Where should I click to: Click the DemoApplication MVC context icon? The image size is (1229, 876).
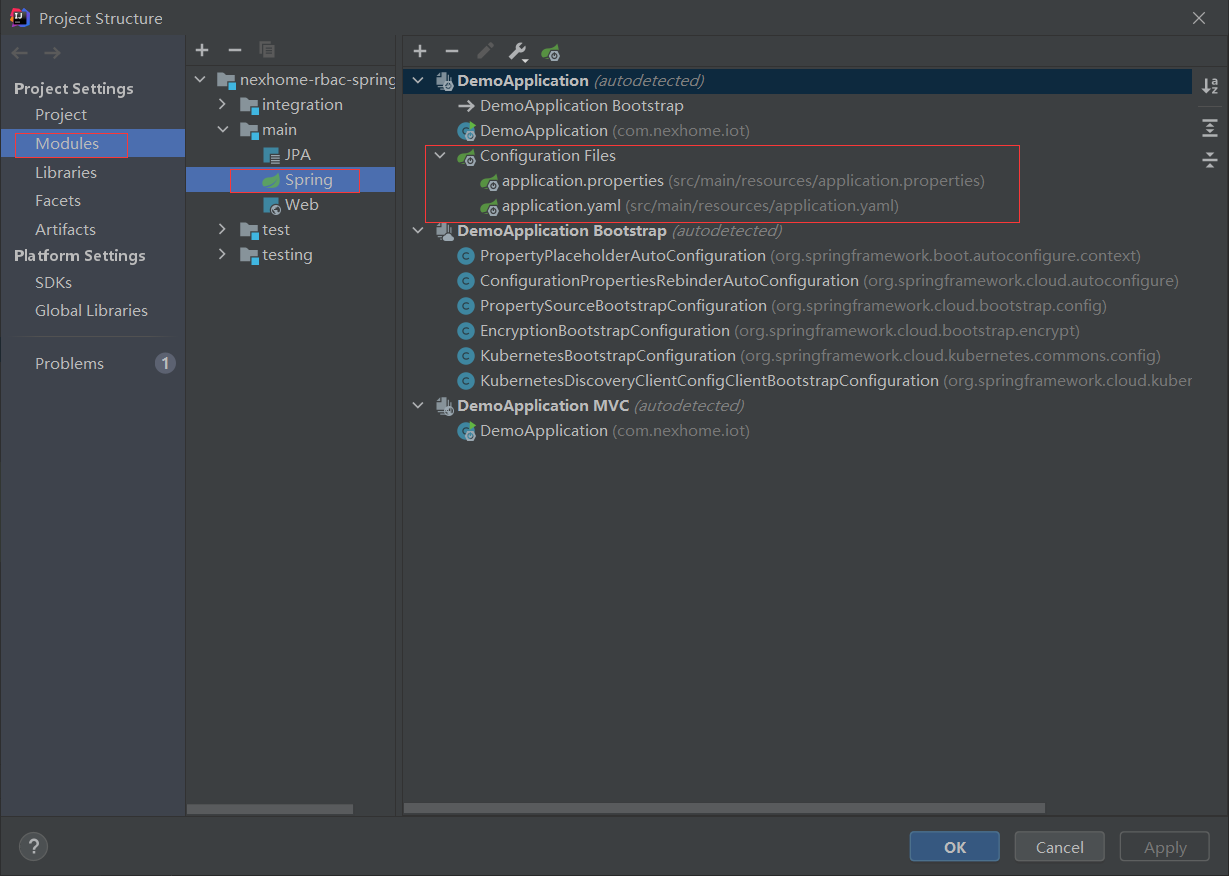(444, 406)
